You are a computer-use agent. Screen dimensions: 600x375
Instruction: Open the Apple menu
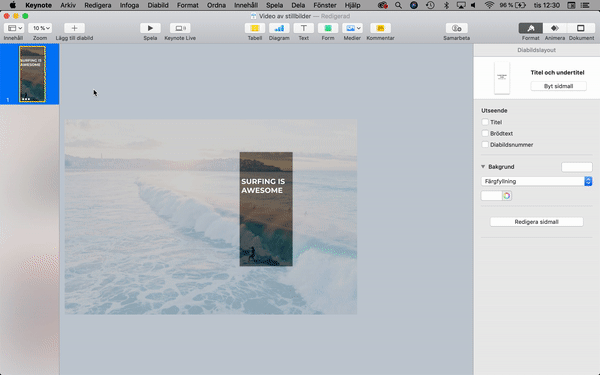coord(13,5)
